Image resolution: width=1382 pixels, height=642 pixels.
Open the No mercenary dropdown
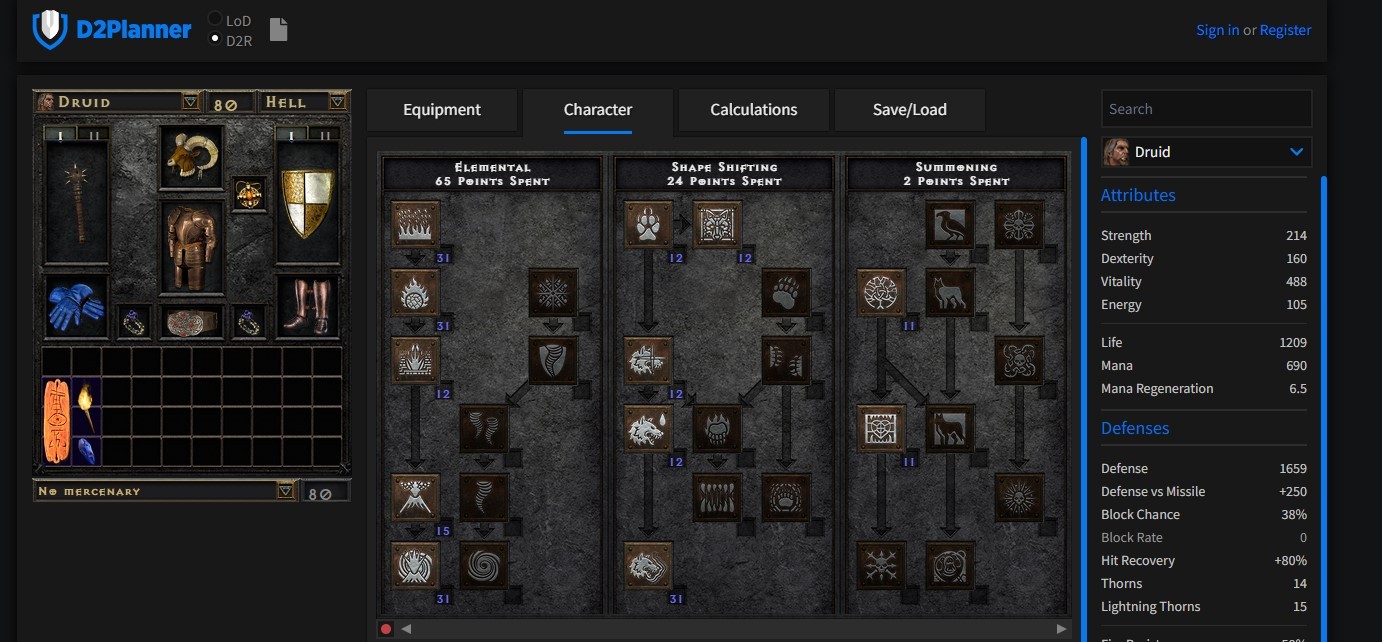click(x=285, y=491)
